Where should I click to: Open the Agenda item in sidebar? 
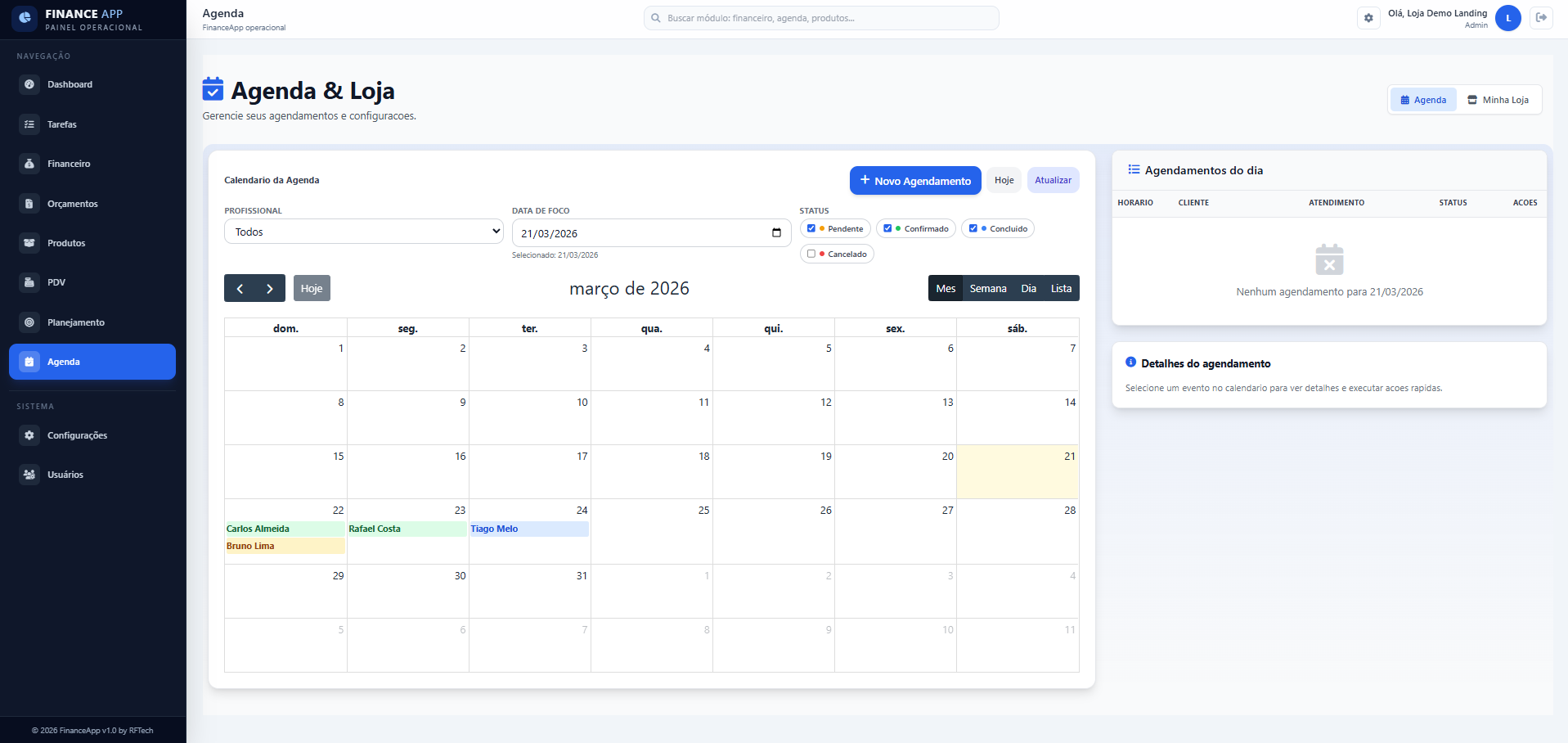(92, 362)
